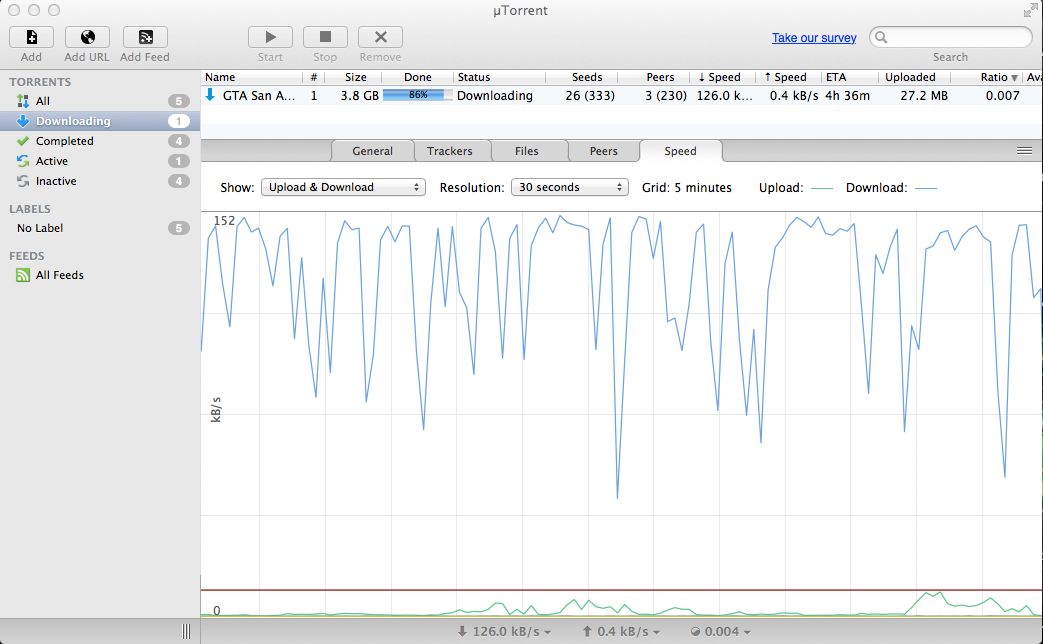The height and width of the screenshot is (644, 1043).
Task: Sort by the Done column header
Action: 418,77
